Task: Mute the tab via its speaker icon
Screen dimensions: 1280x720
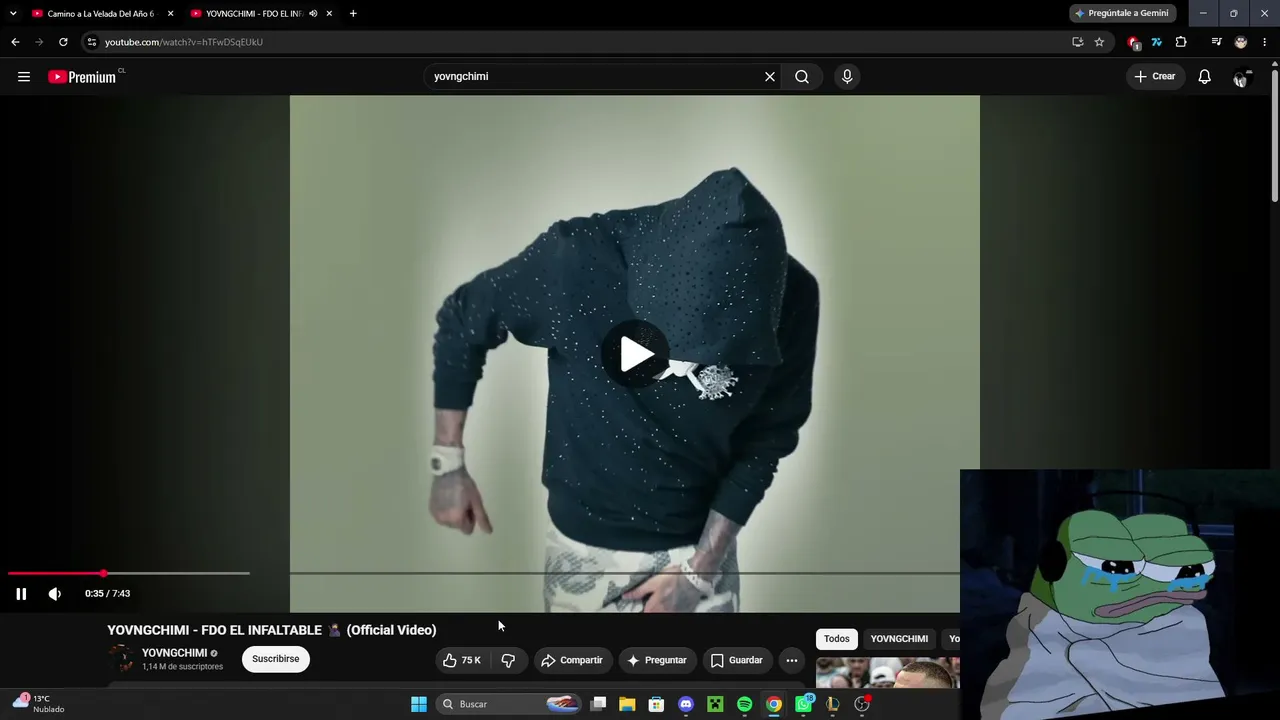Action: 313,14
